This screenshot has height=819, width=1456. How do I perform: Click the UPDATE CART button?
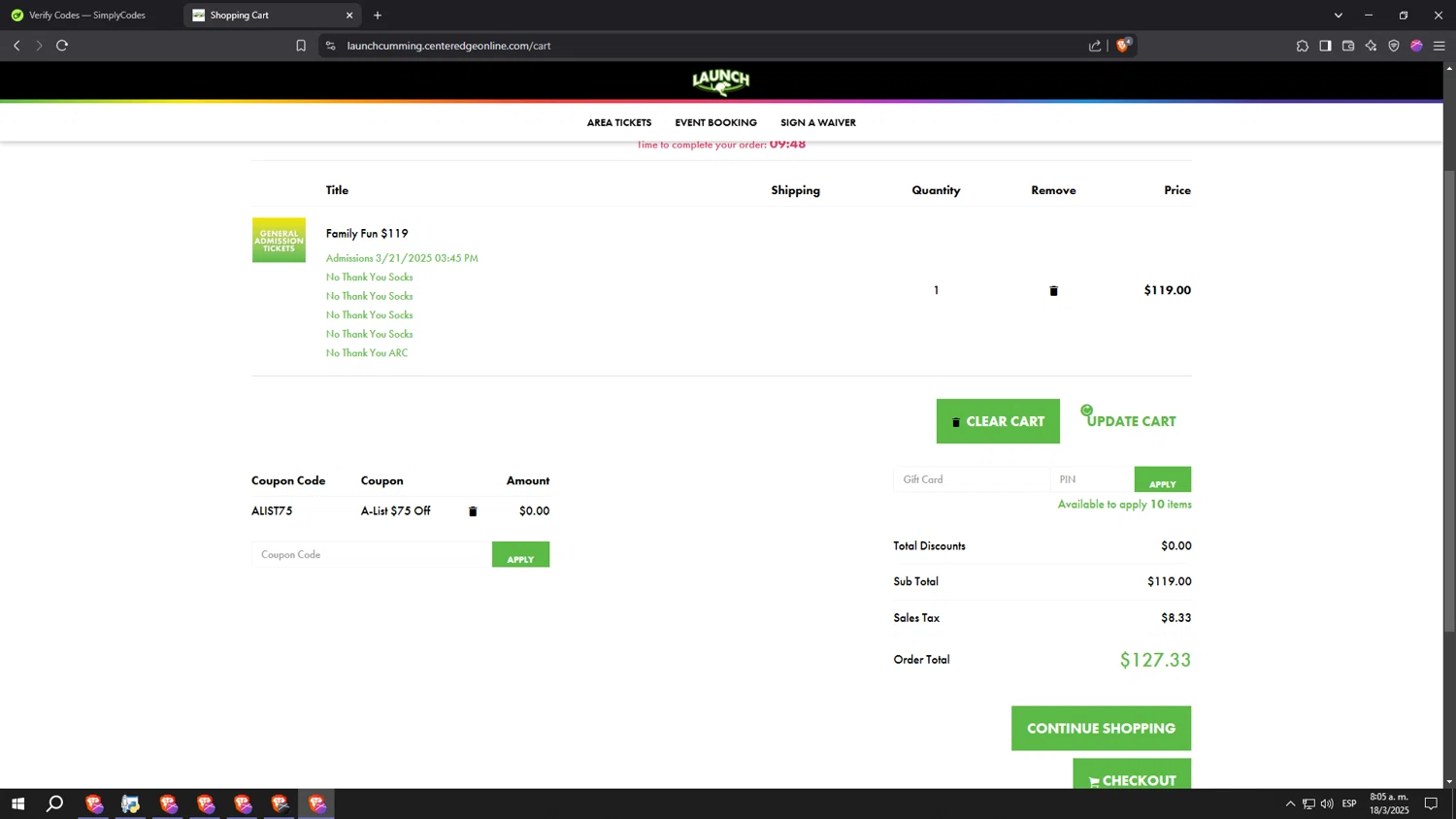click(x=1131, y=421)
